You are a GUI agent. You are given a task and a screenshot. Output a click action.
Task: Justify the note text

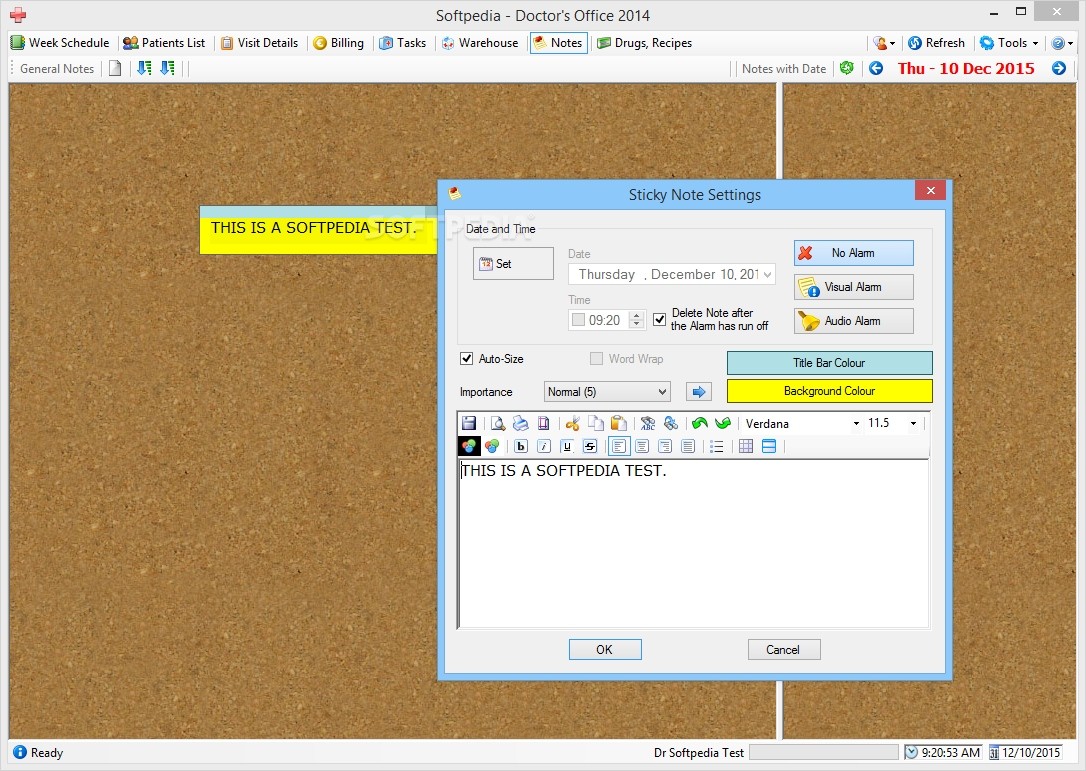pyautogui.click(x=688, y=446)
